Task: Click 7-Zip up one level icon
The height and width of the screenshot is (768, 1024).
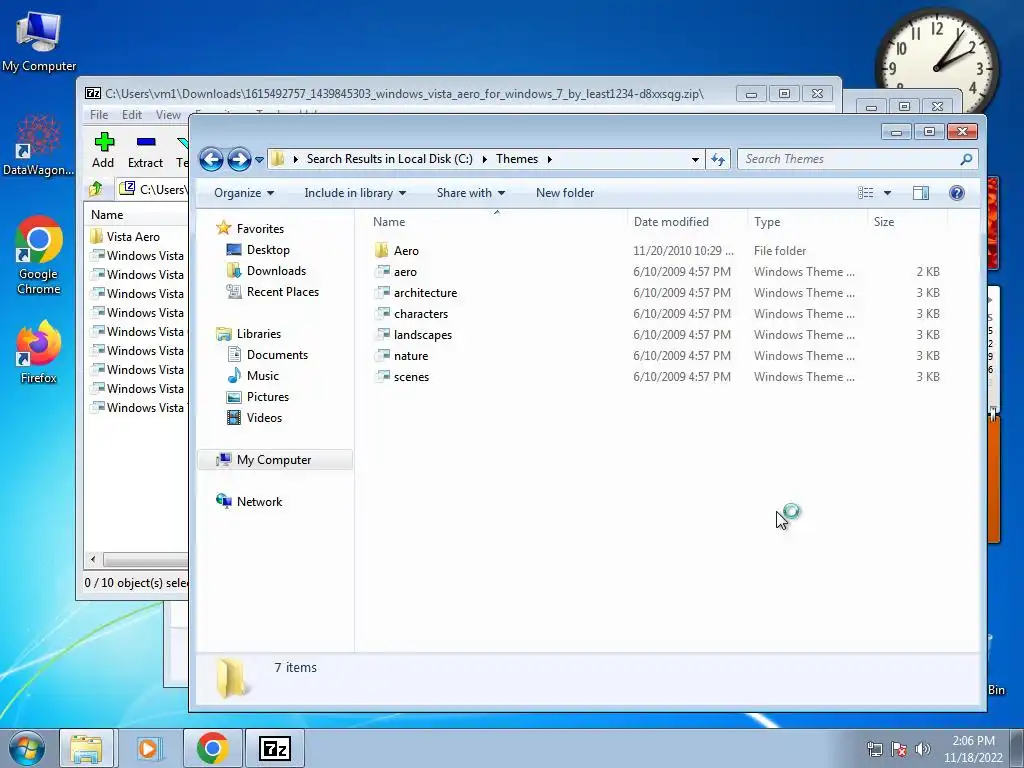Action: (96, 189)
